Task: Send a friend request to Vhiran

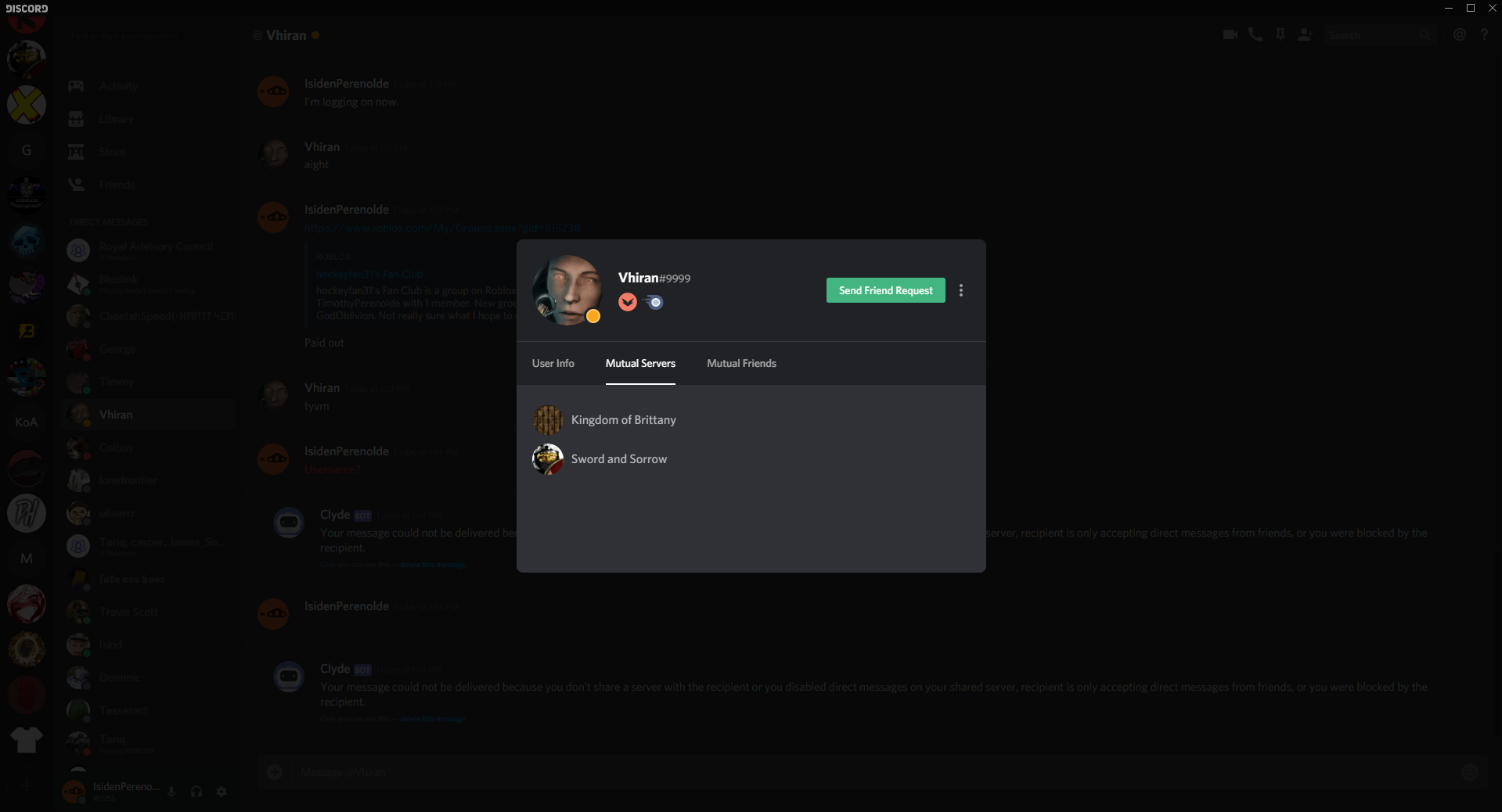Action: click(x=885, y=290)
